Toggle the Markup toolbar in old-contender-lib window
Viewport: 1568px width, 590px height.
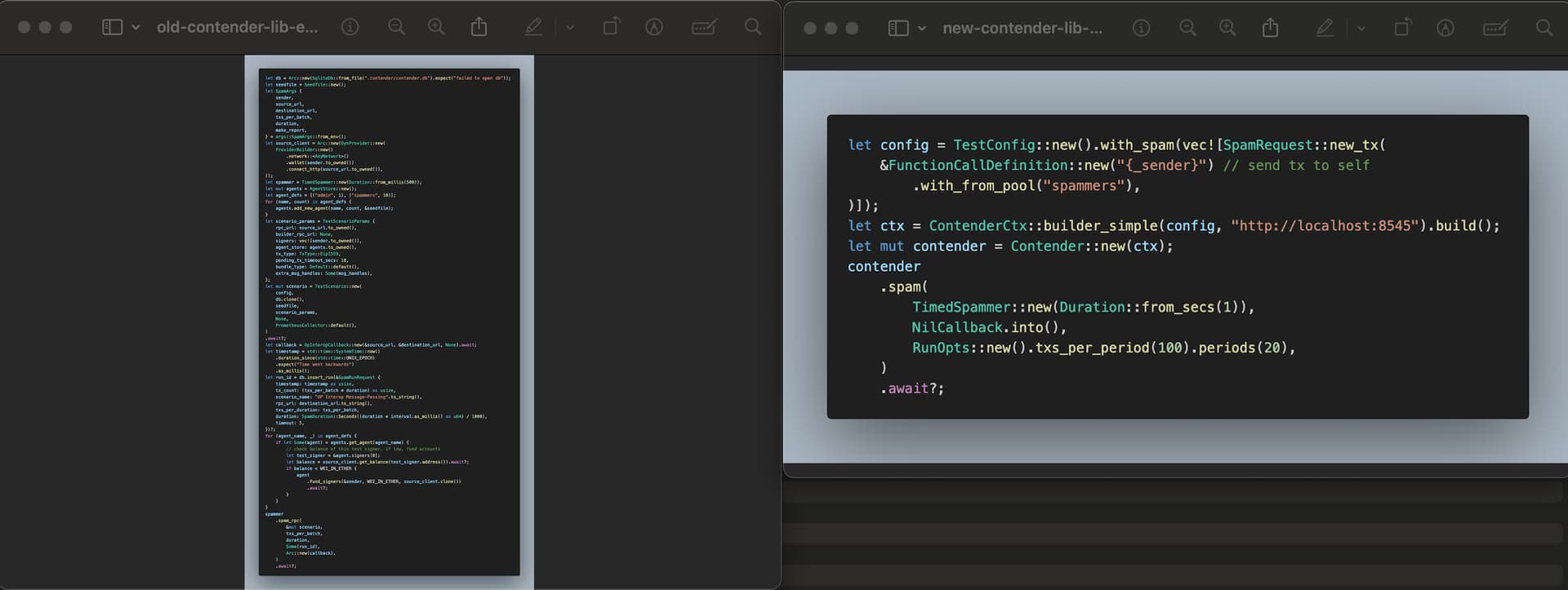[x=653, y=27]
